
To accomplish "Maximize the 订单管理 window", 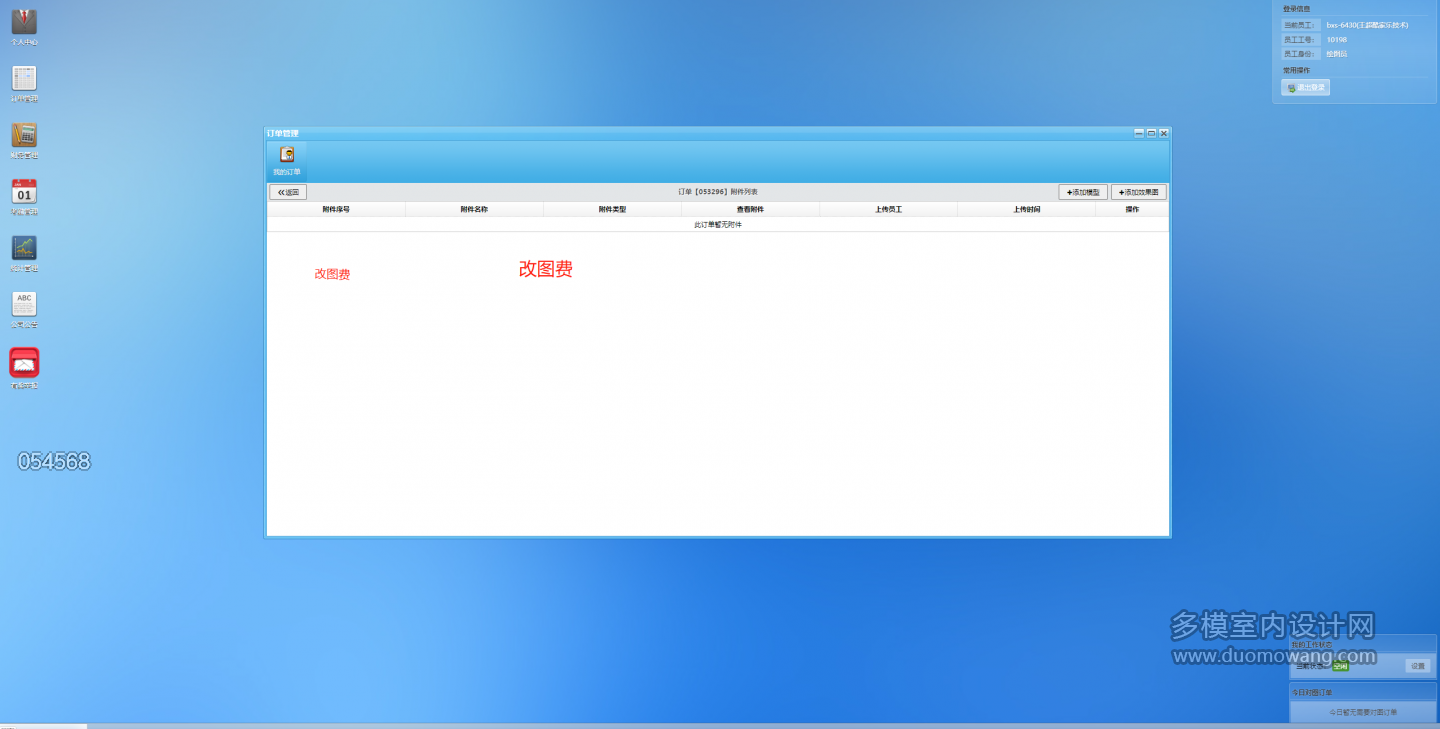I will click(x=1151, y=133).
